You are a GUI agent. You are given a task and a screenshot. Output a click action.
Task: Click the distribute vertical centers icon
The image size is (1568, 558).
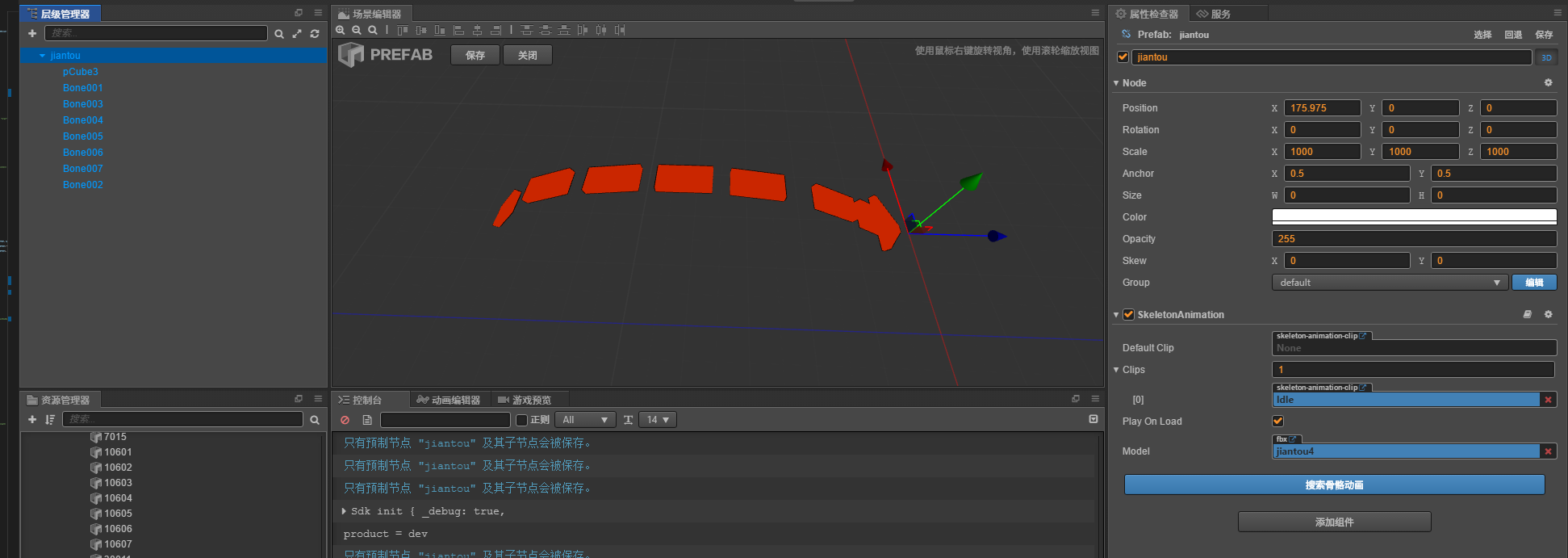tap(545, 30)
